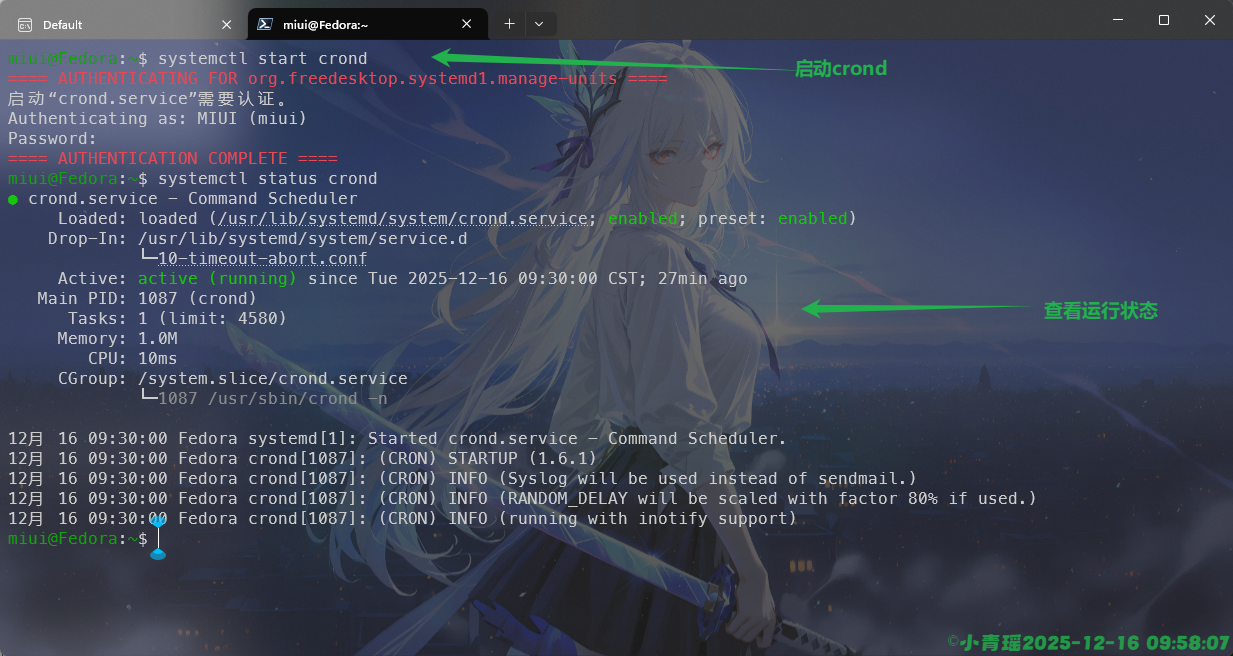Expand the new-tab profile dropdown chevron
Image resolution: width=1233 pixels, height=656 pixels.
click(539, 24)
